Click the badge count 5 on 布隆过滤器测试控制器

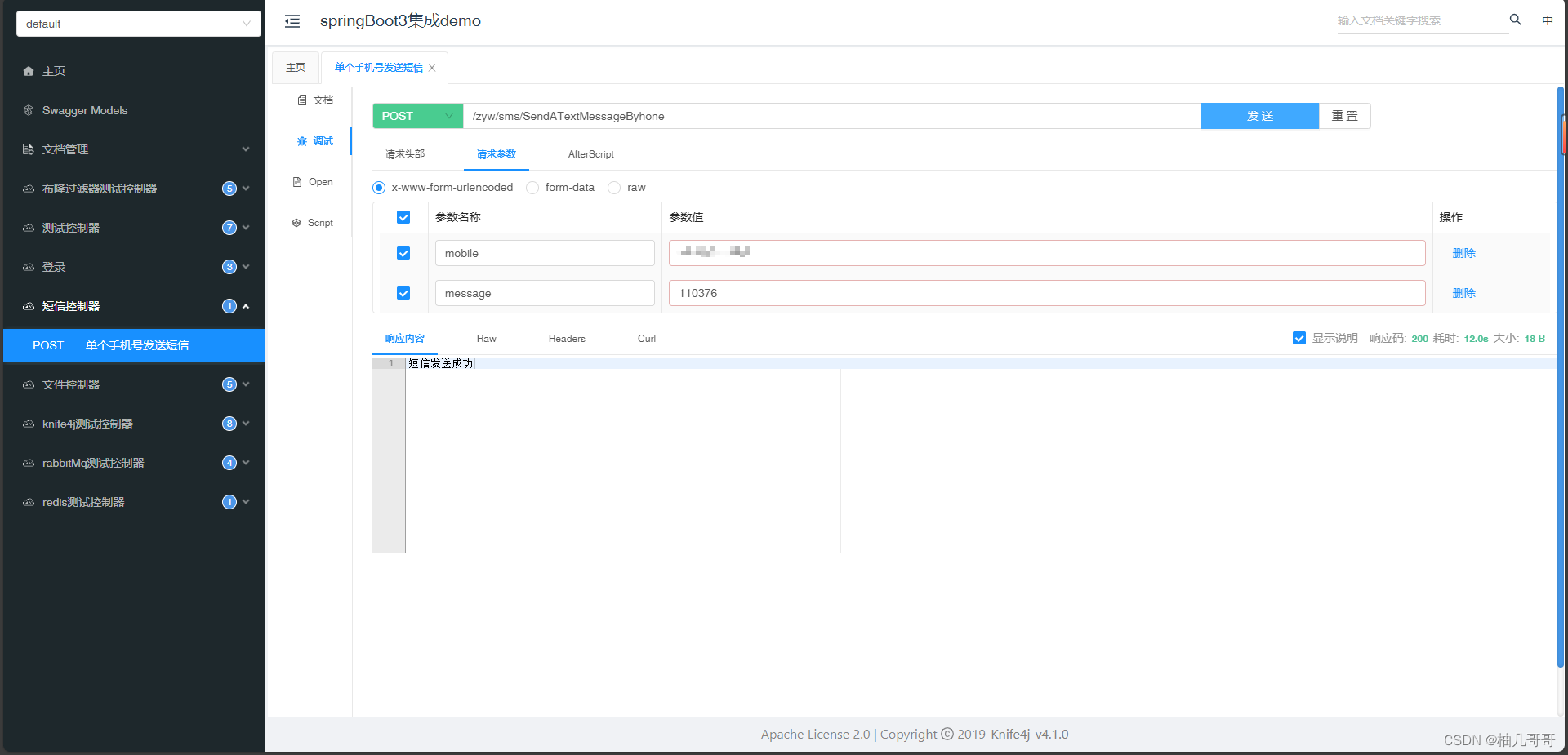coord(229,189)
